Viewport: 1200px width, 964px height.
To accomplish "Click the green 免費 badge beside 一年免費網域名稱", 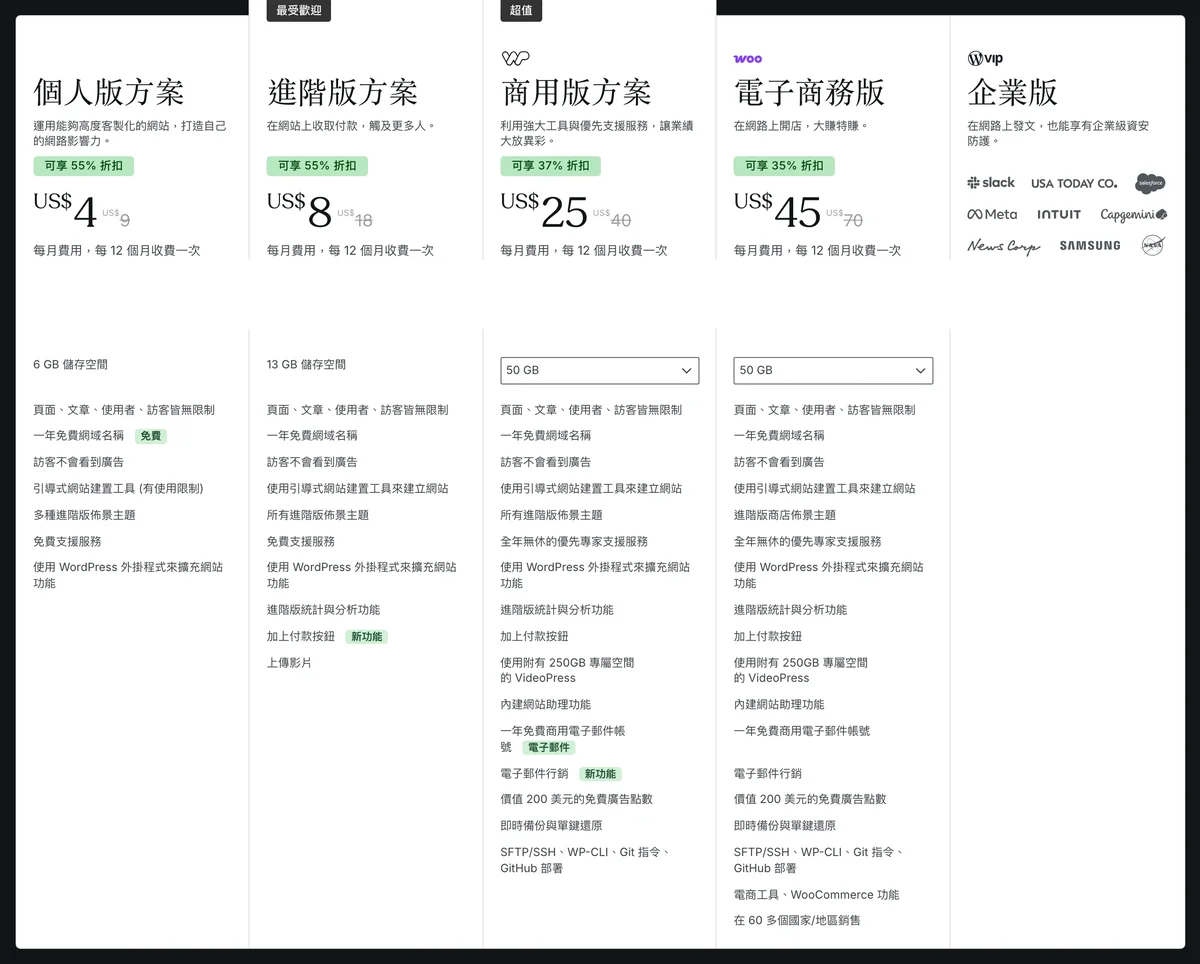I will point(150,436).
